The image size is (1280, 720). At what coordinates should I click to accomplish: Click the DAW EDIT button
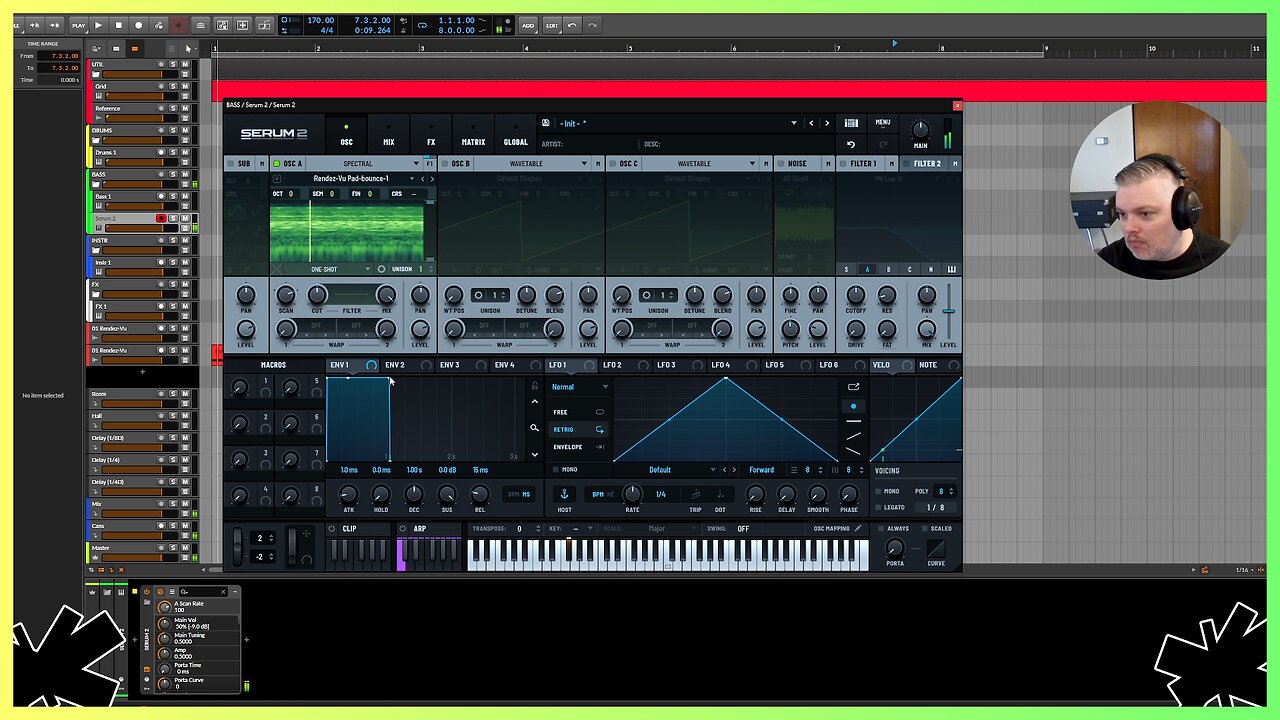tap(552, 25)
